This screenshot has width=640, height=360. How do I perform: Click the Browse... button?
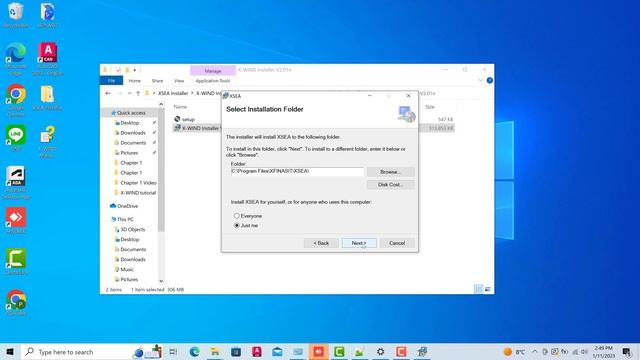pyautogui.click(x=391, y=172)
